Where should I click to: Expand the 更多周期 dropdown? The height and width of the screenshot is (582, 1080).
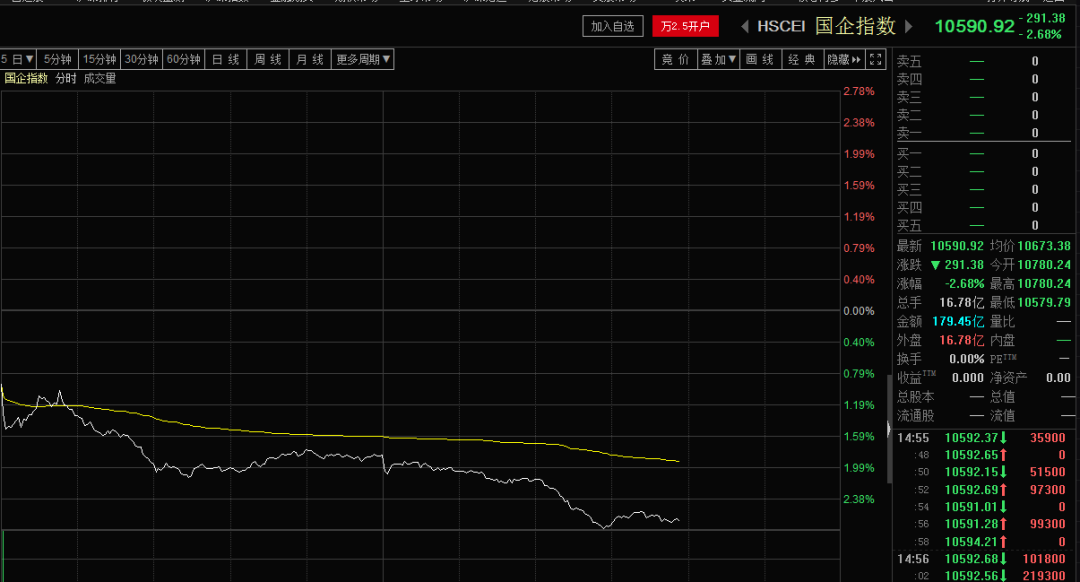[x=362, y=60]
